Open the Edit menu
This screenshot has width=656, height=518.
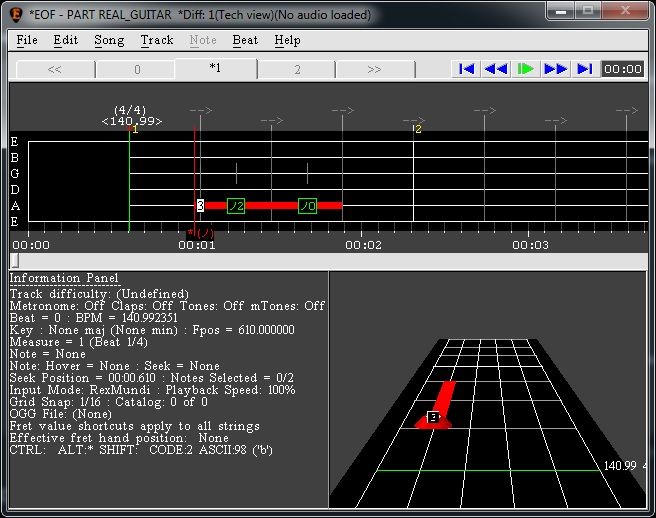pos(66,40)
